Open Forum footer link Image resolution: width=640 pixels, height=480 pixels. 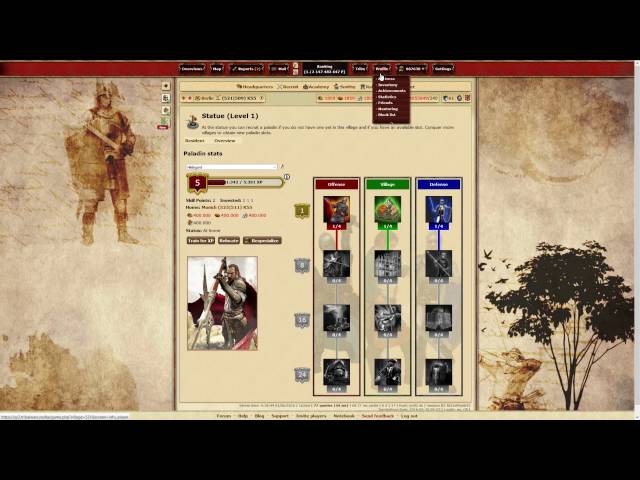(224, 416)
